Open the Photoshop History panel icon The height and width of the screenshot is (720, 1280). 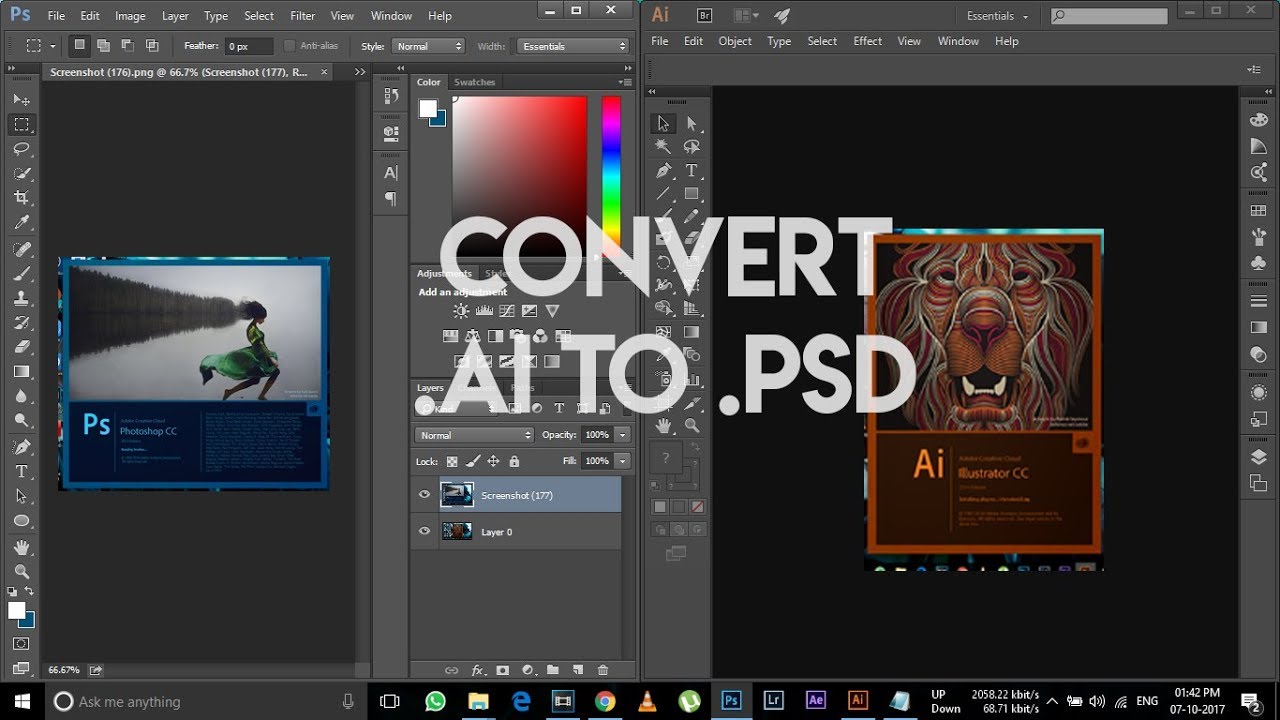point(391,96)
